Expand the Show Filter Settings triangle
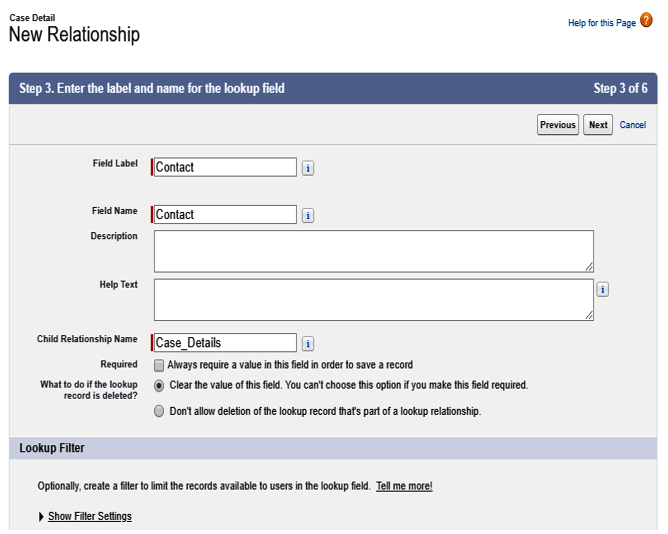The width and height of the screenshot is (668, 534). point(41,517)
